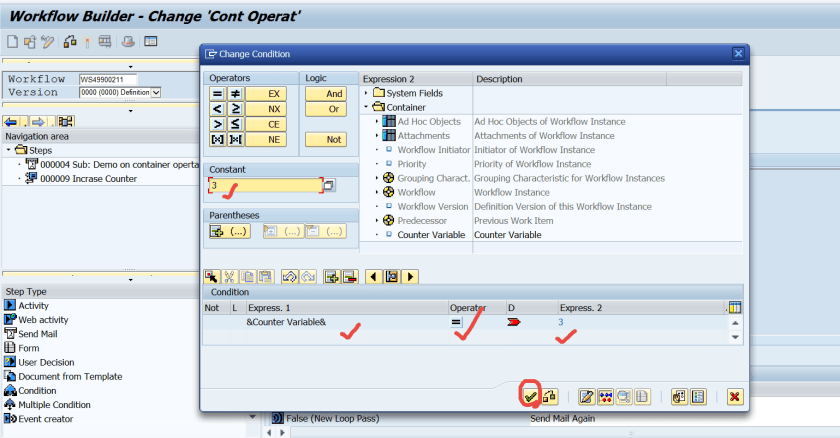The image size is (840, 438).
Task: Select the greater-than operator button
Action: [218, 124]
